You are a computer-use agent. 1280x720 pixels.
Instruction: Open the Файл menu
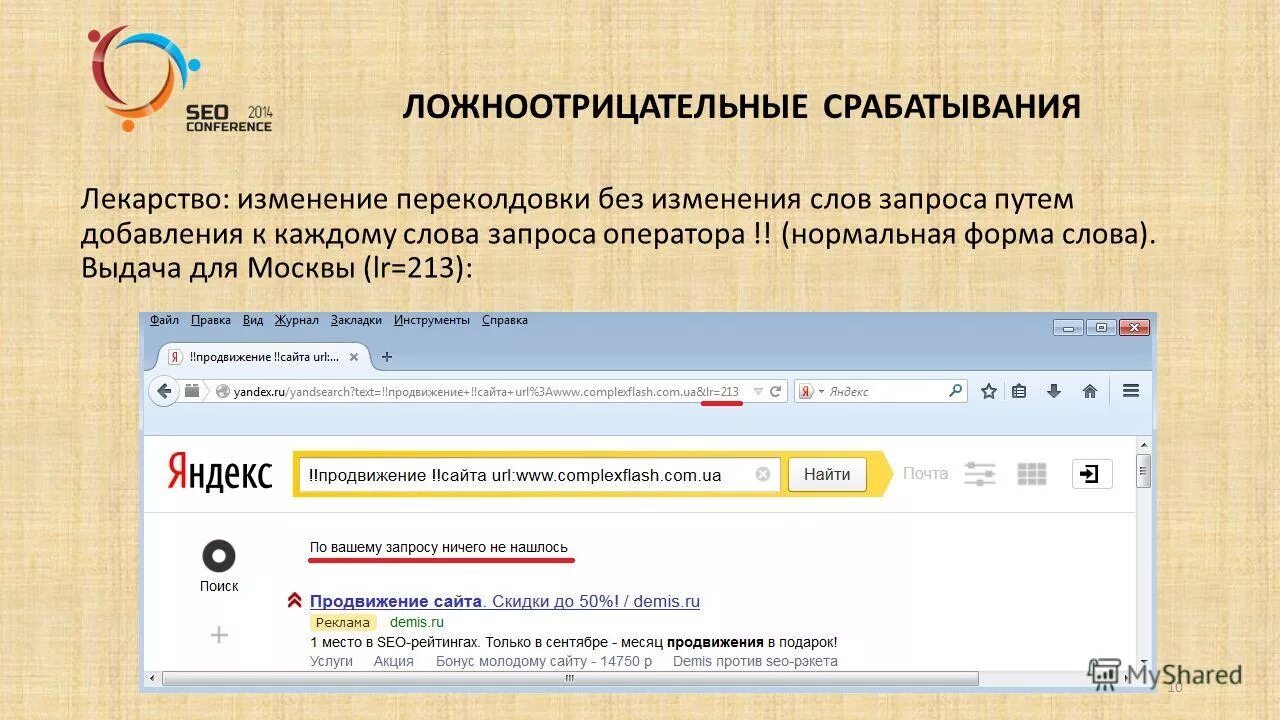tap(164, 320)
